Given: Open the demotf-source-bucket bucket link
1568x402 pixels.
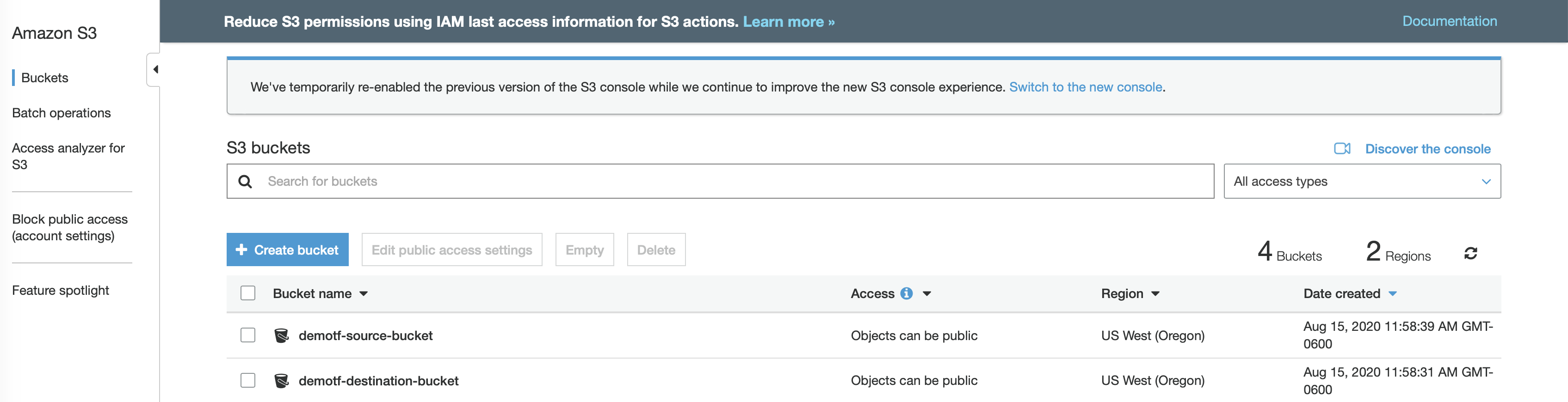Looking at the screenshot, I should click(x=365, y=336).
